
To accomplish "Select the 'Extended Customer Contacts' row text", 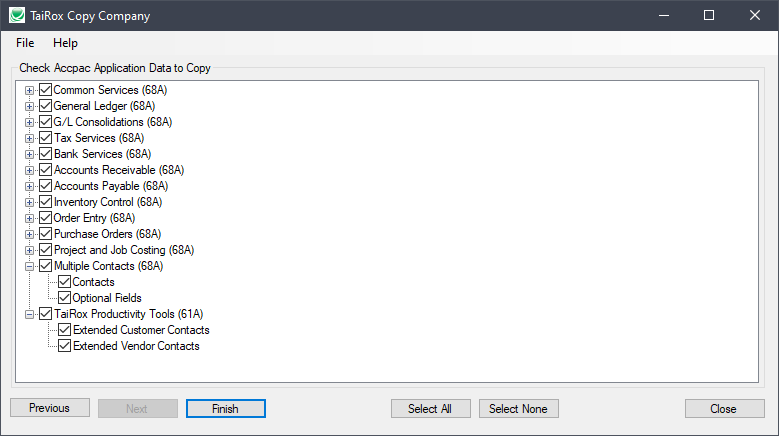I will coord(141,330).
